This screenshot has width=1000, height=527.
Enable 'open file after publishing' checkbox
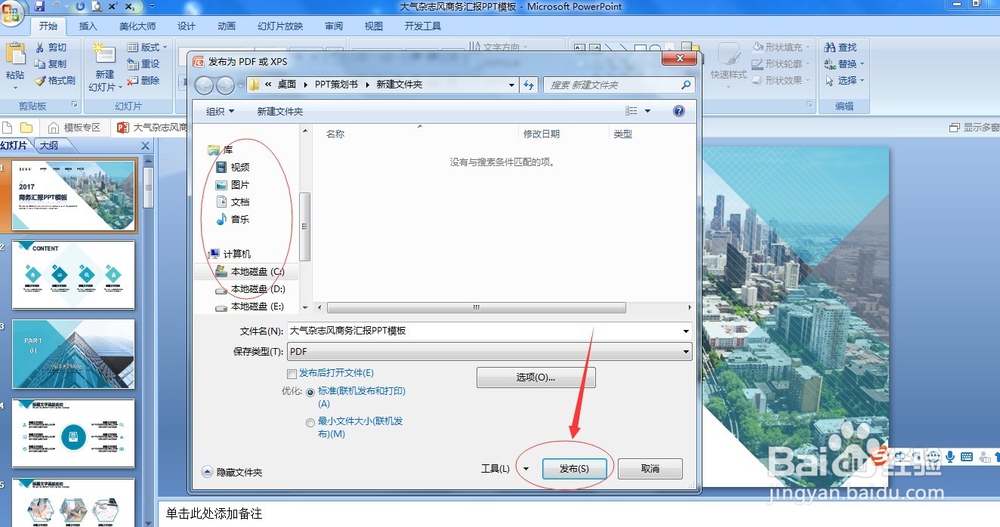(292, 373)
